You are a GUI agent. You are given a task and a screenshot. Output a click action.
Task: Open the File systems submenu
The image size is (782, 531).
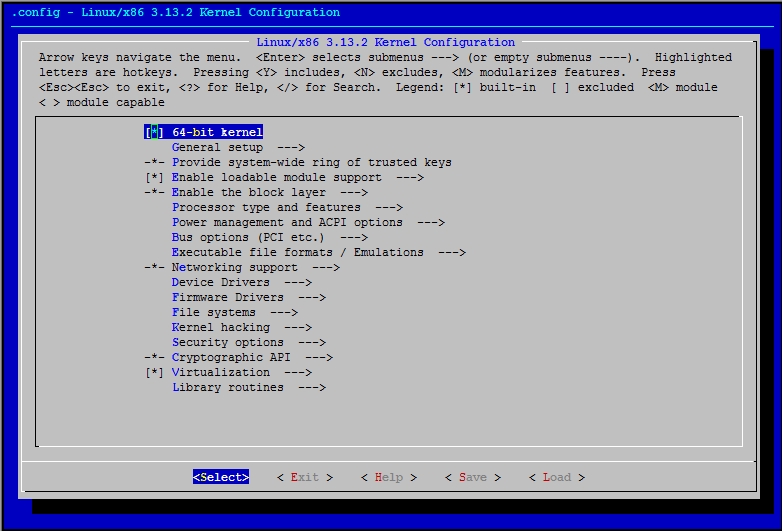click(x=235, y=312)
